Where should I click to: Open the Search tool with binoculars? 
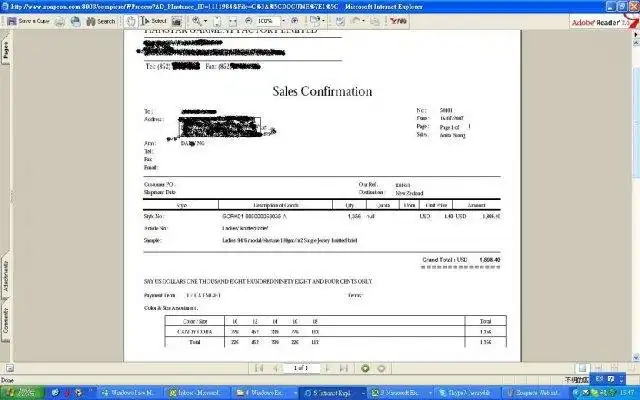pos(100,21)
